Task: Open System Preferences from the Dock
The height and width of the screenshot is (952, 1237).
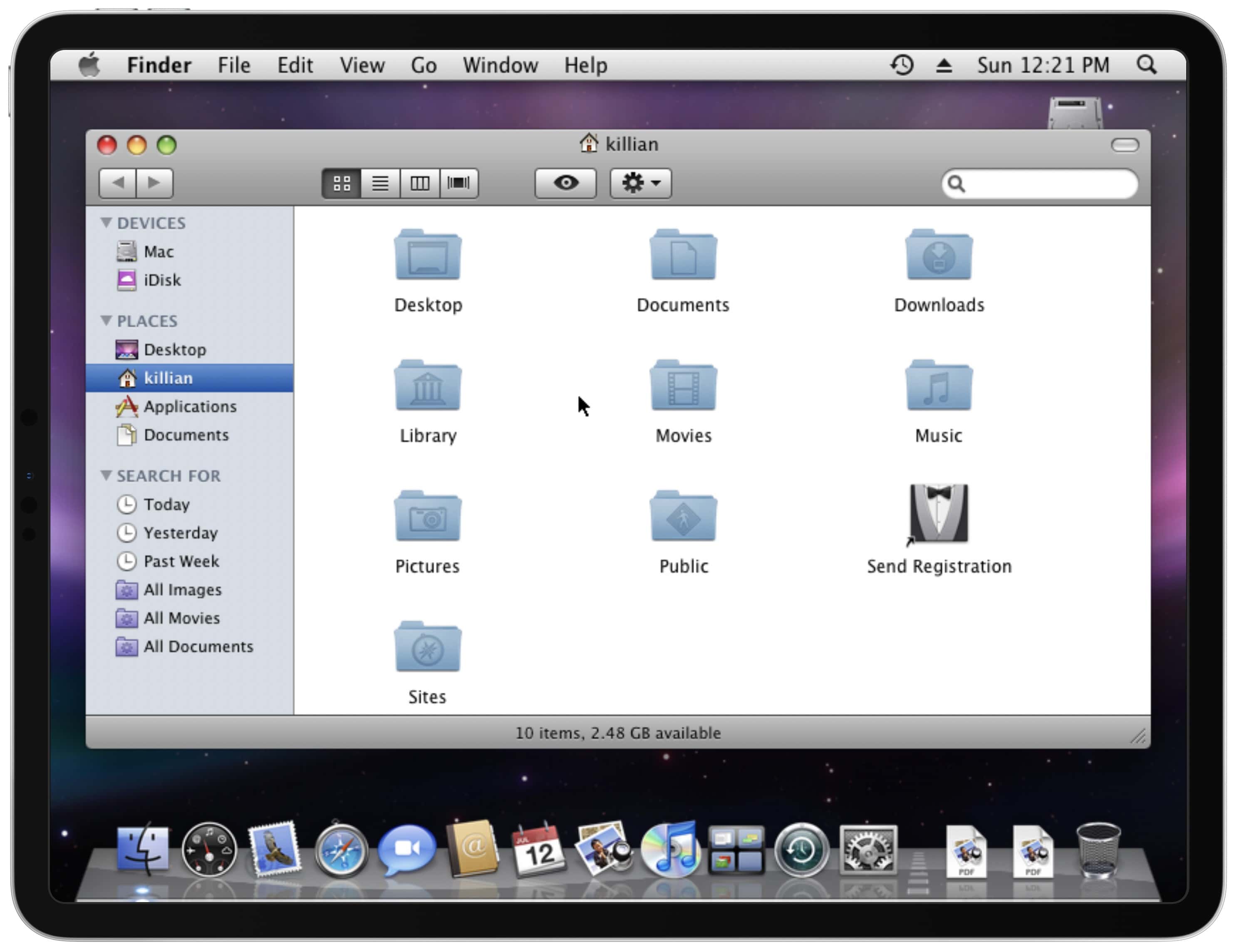Action: click(868, 850)
